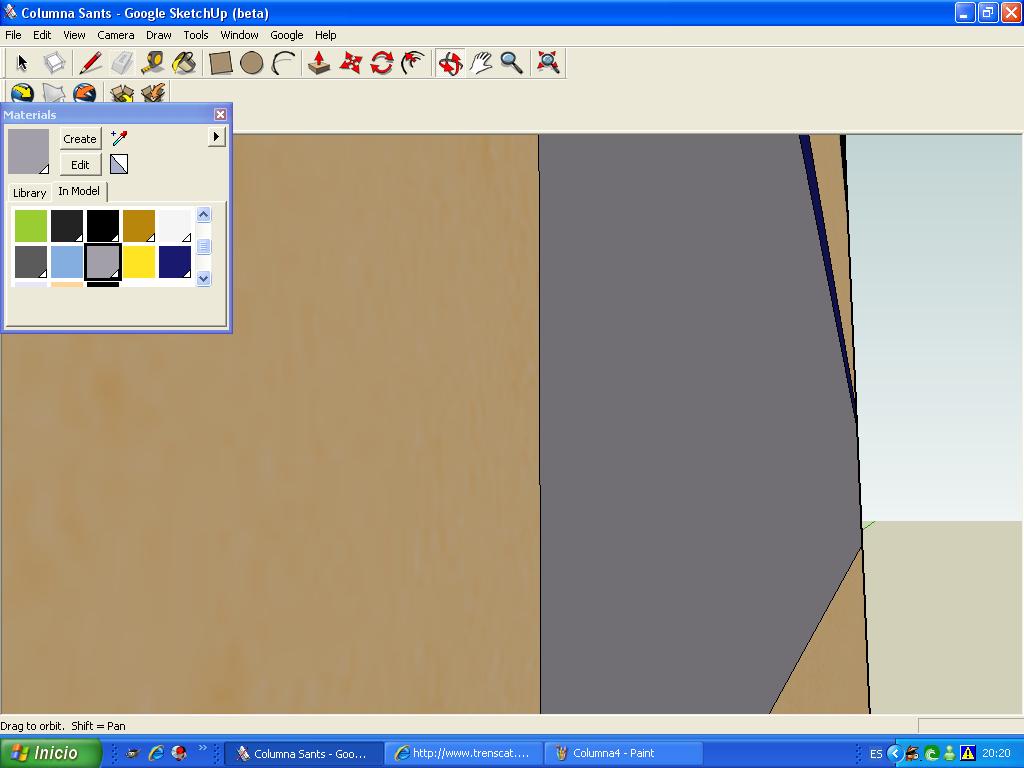Choose the lime green material swatch
Viewport: 1024px width, 768px height.
pos(31,226)
